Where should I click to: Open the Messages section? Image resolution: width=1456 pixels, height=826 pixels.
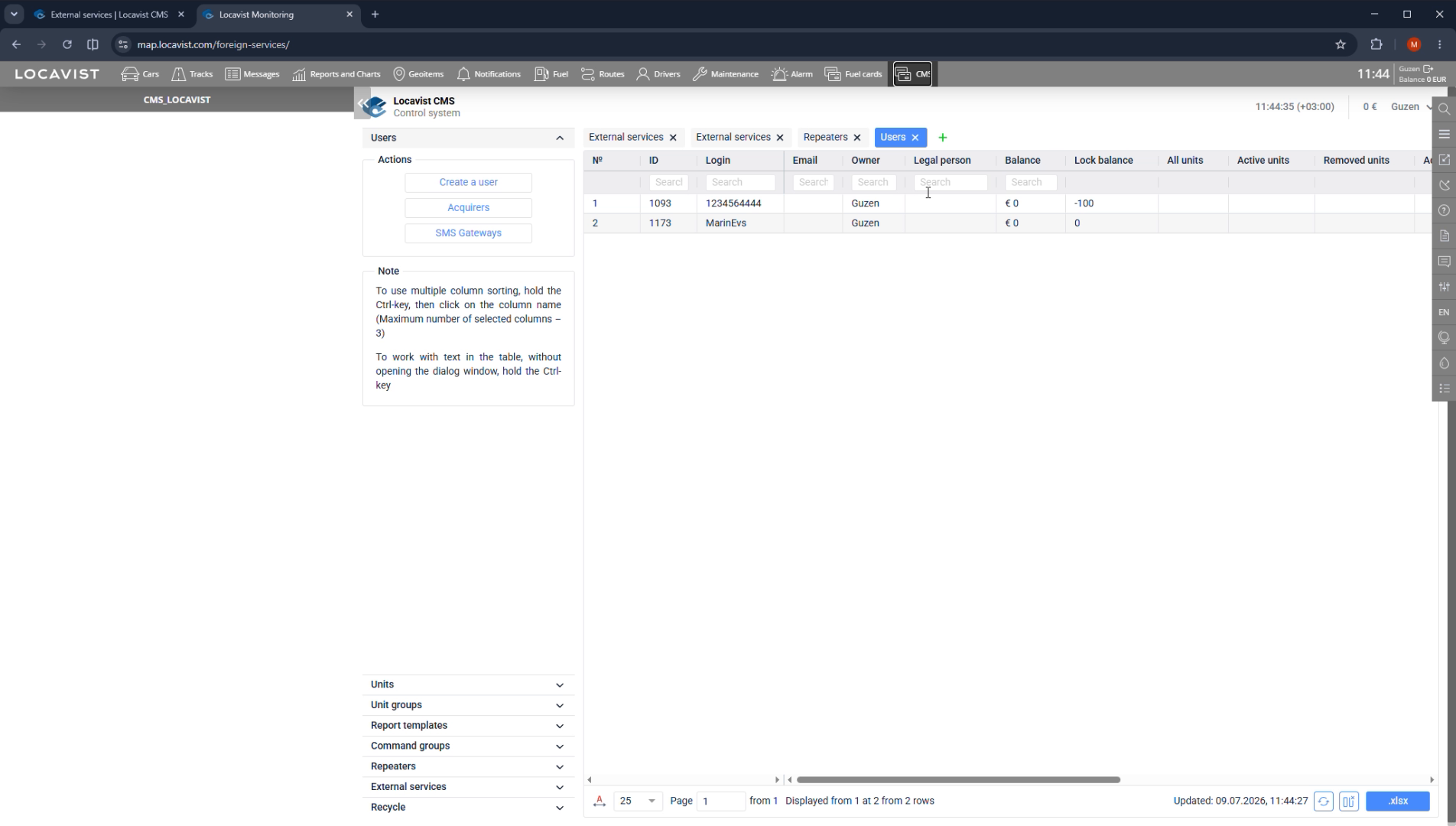[x=252, y=74]
